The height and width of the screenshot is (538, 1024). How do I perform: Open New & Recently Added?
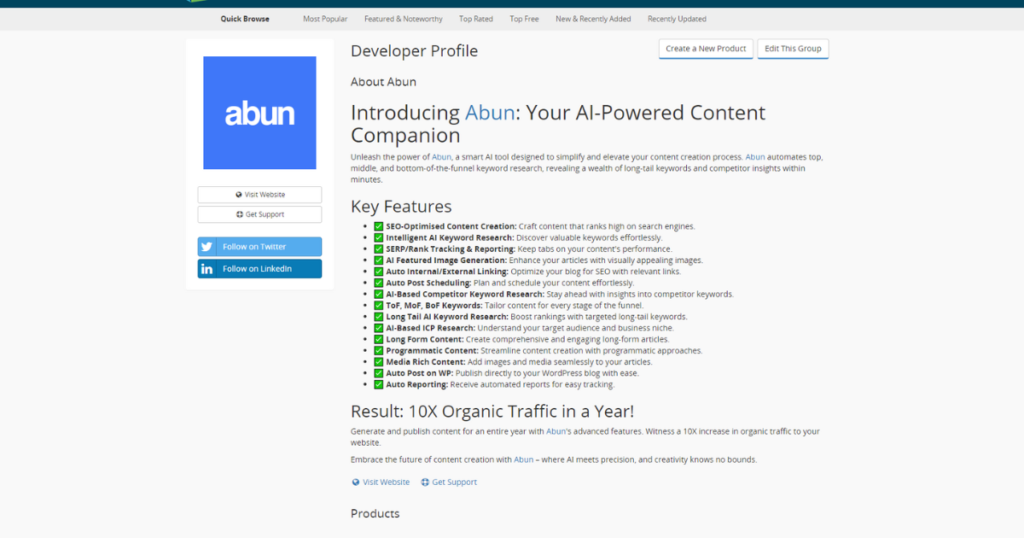point(593,19)
